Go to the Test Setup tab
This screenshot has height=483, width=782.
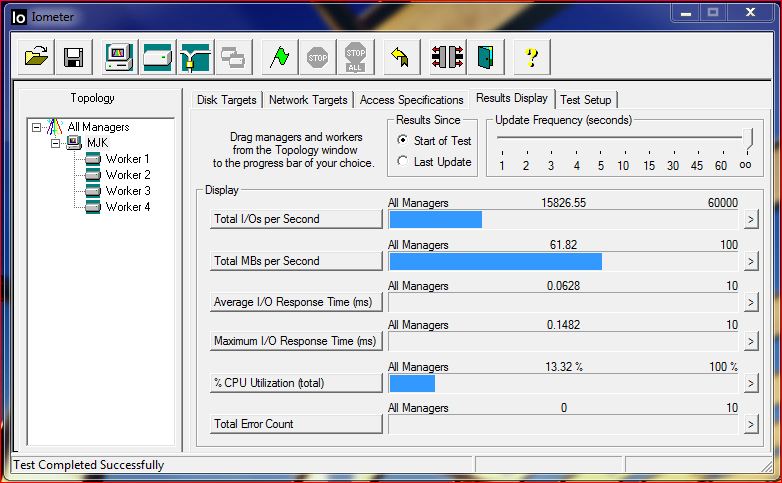(x=586, y=100)
